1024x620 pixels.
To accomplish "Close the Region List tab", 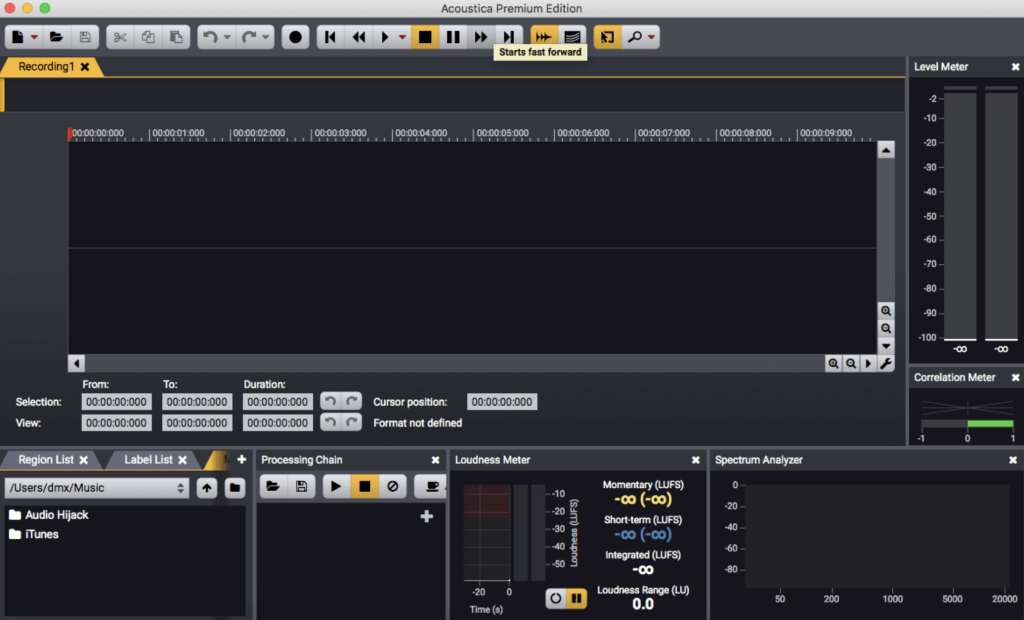I will coord(84,460).
